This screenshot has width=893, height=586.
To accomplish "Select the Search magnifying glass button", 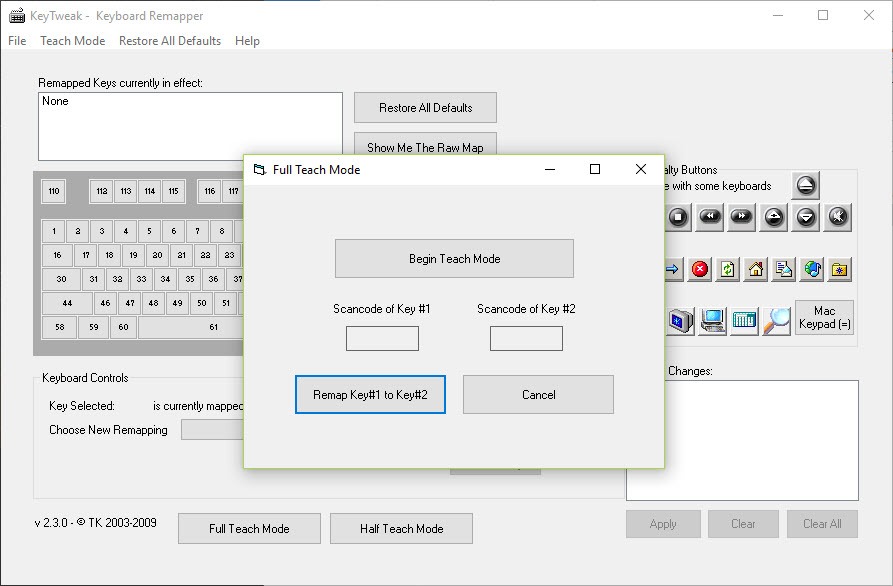I will (776, 321).
